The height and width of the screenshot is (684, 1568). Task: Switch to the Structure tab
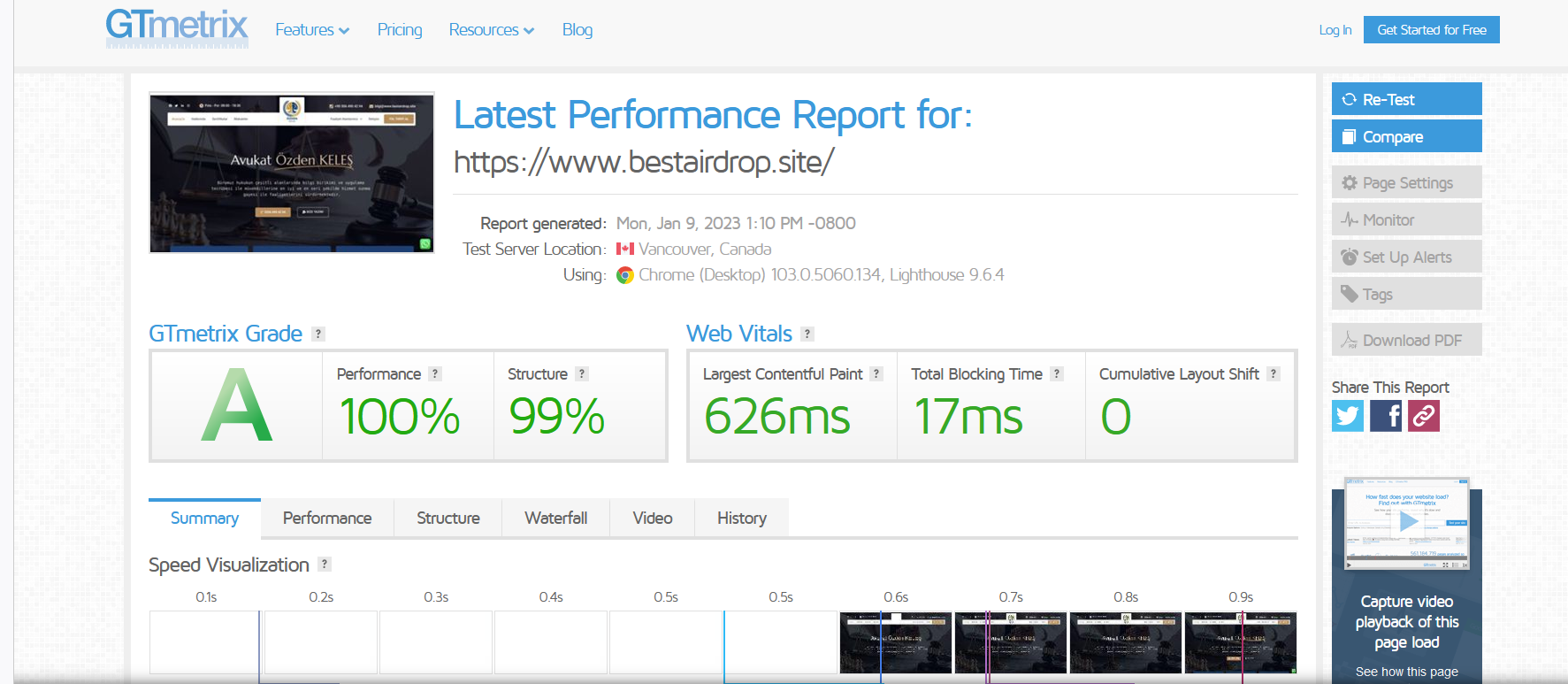tap(448, 519)
